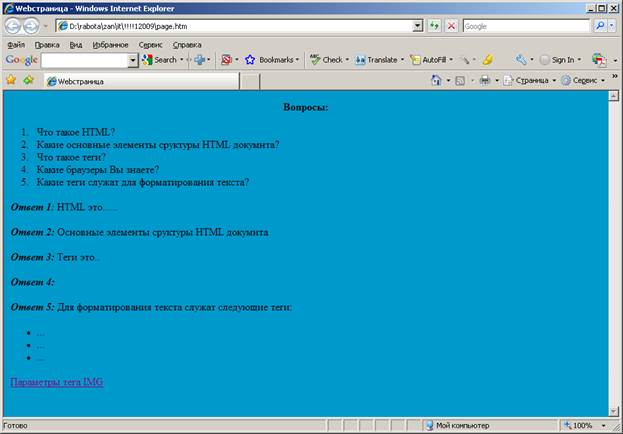Click the Back navigation arrow
This screenshot has width=623, height=434.
12,26
